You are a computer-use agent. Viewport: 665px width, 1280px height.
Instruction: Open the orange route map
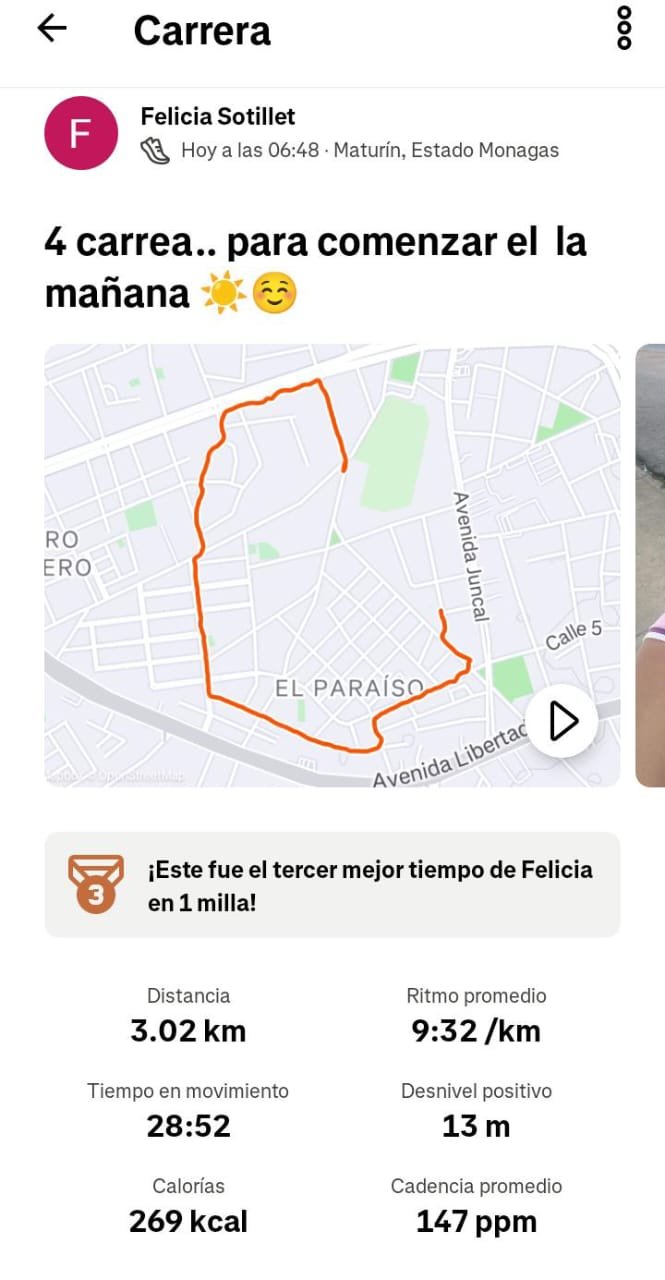coord(332,566)
